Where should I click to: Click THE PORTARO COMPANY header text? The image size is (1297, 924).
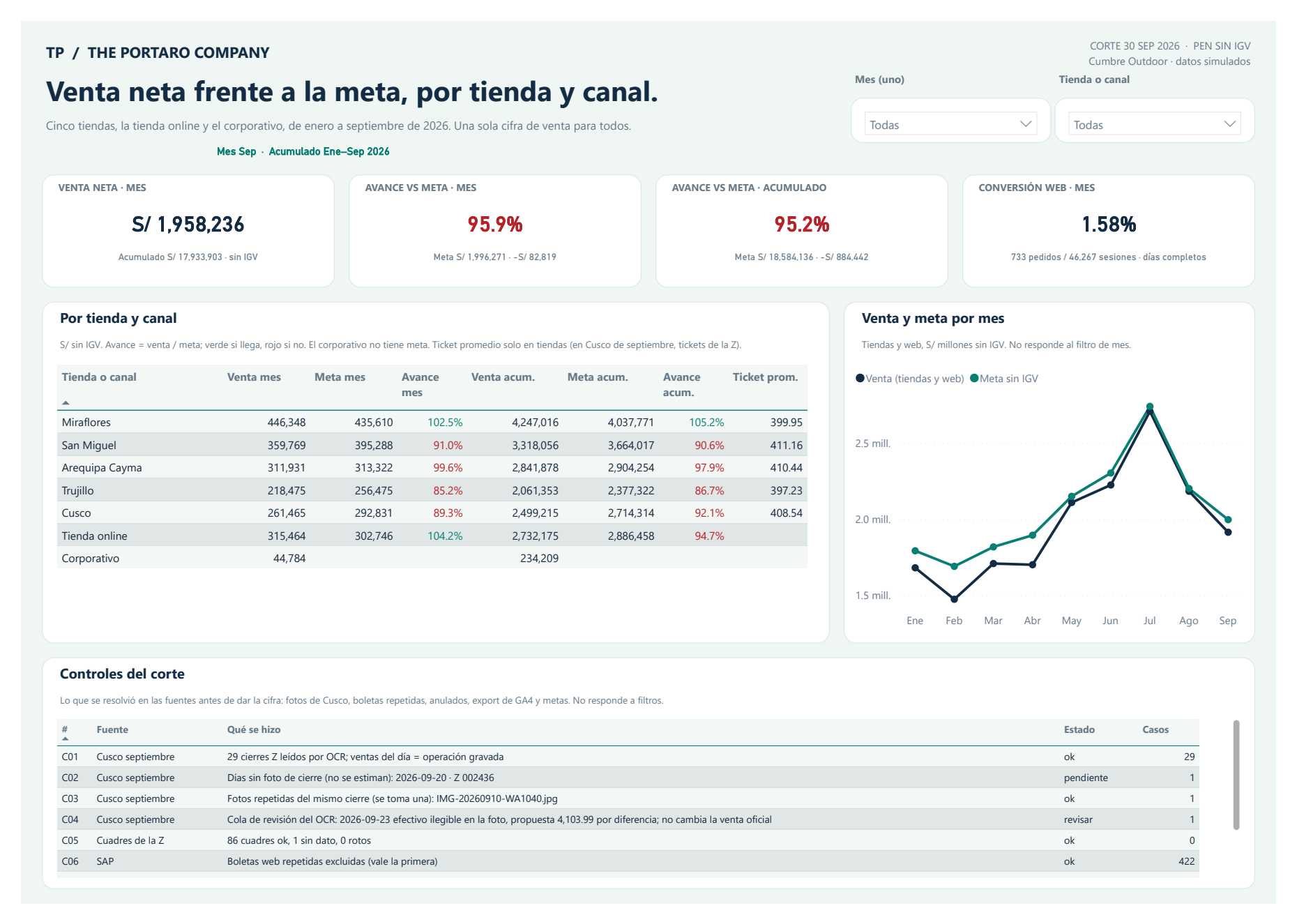point(179,53)
